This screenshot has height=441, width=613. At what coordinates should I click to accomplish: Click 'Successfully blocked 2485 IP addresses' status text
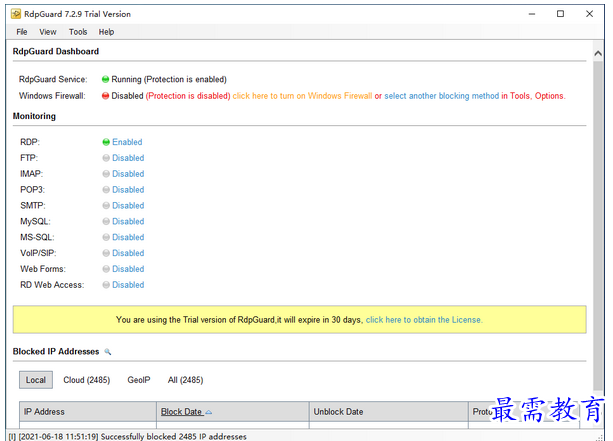click(x=174, y=436)
